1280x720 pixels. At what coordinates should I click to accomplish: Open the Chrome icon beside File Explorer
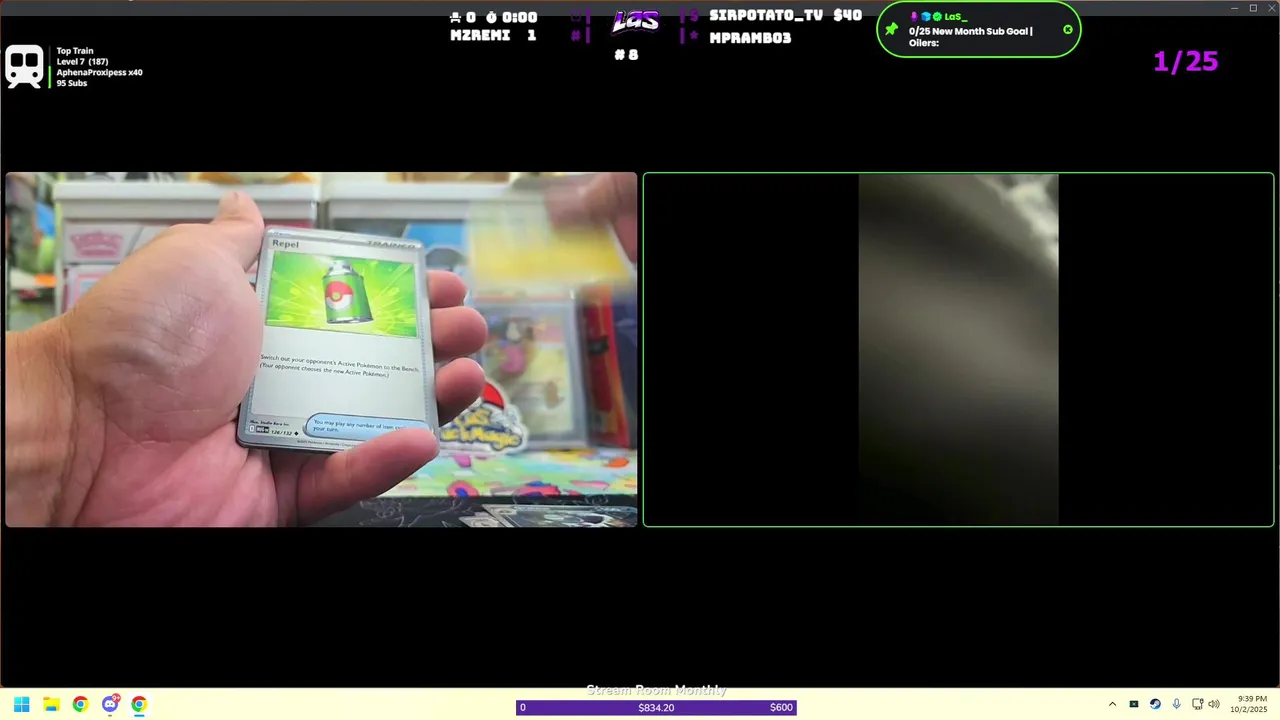tap(80, 704)
